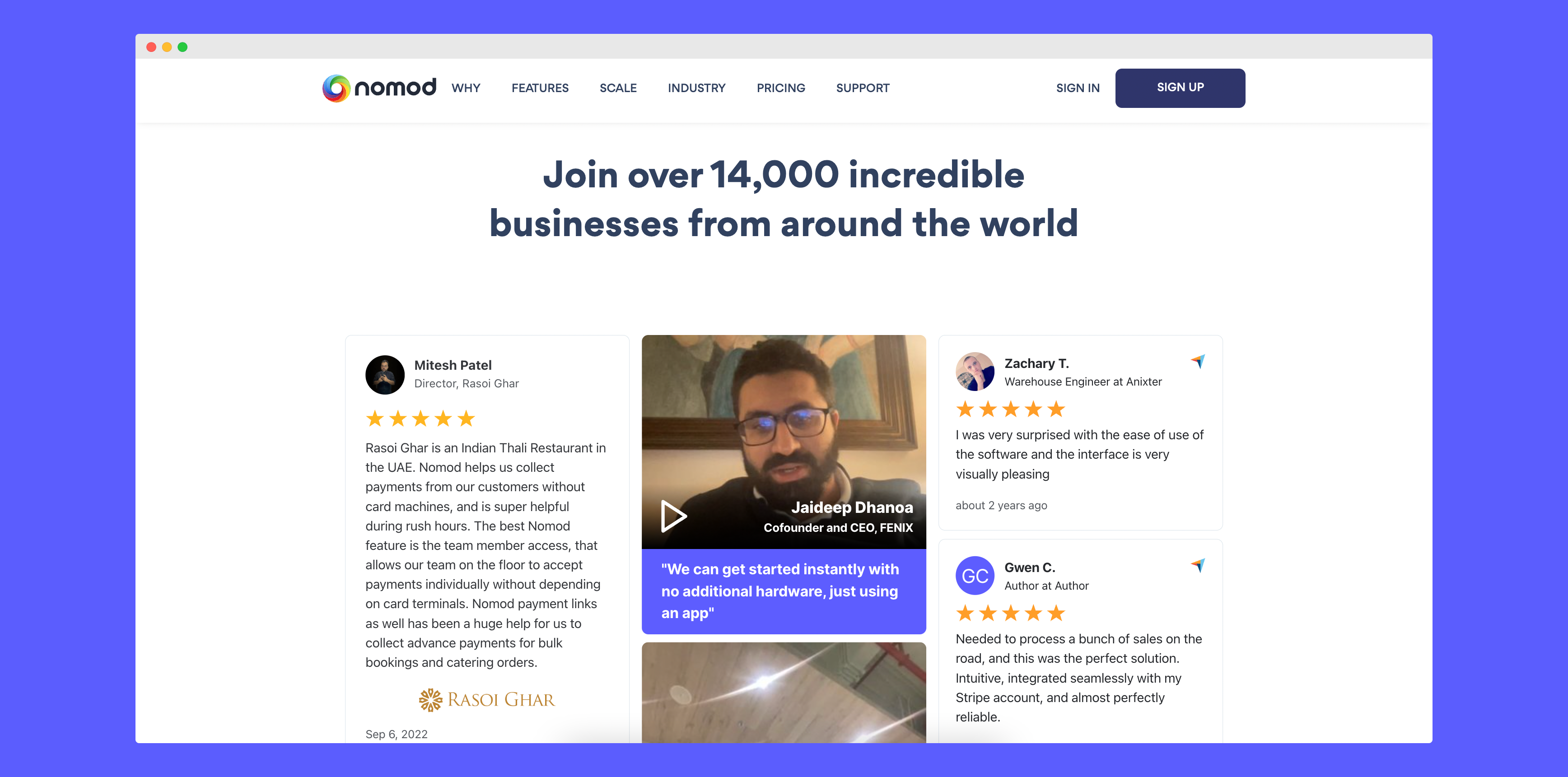Open the WHY menu item
The width and height of the screenshot is (1568, 777).
point(466,88)
